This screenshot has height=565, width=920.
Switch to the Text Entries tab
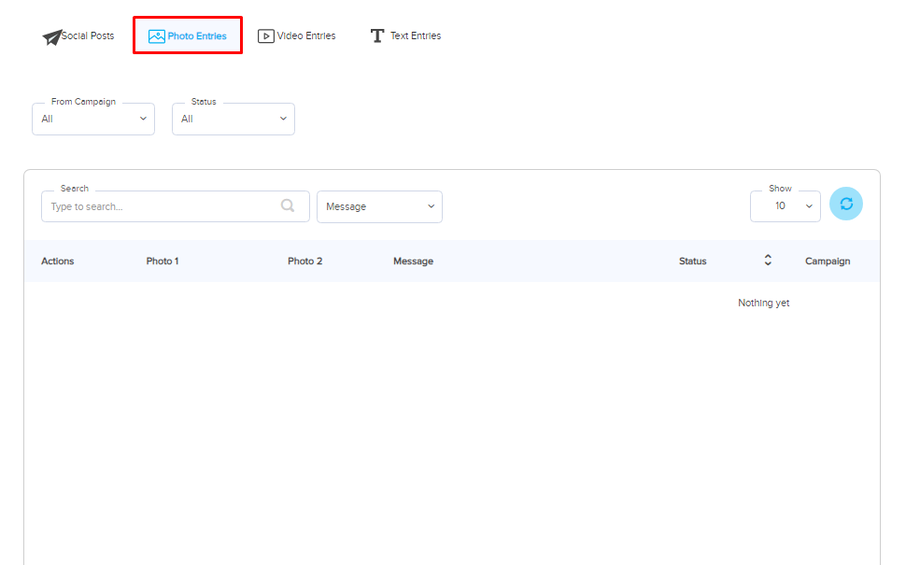point(405,36)
